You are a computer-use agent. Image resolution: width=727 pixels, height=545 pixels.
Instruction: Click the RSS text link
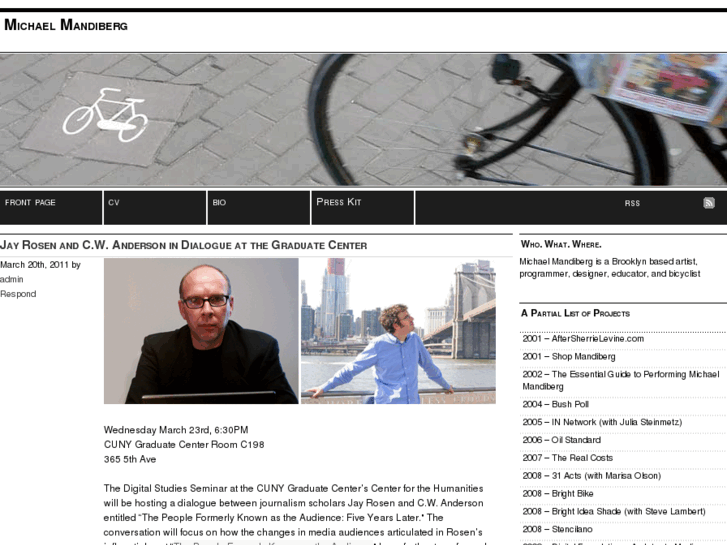(x=632, y=203)
